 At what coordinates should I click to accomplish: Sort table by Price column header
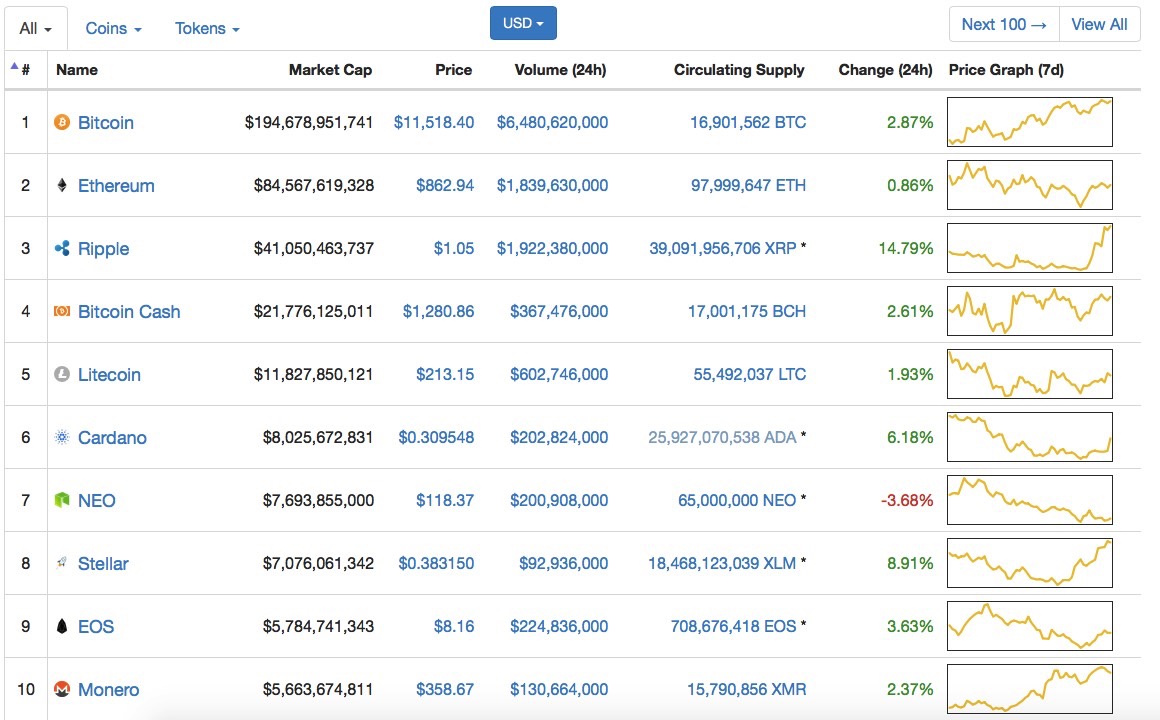pos(453,70)
